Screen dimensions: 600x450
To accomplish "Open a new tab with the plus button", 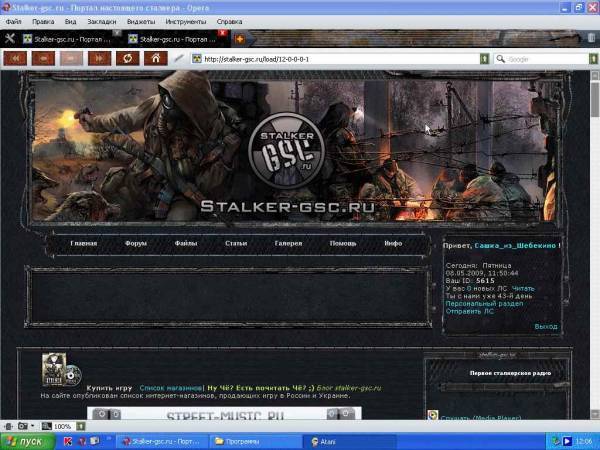I will coord(240,39).
